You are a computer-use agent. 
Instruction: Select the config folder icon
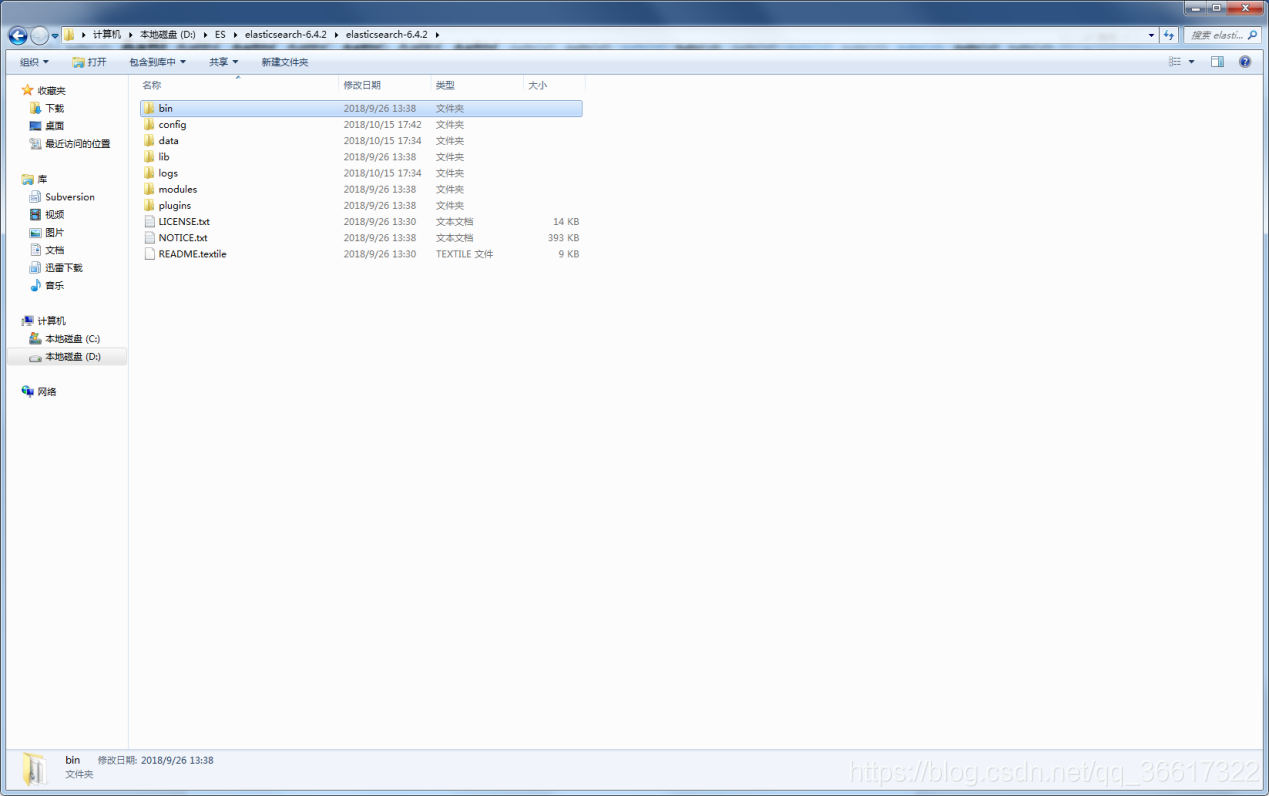pyautogui.click(x=149, y=125)
